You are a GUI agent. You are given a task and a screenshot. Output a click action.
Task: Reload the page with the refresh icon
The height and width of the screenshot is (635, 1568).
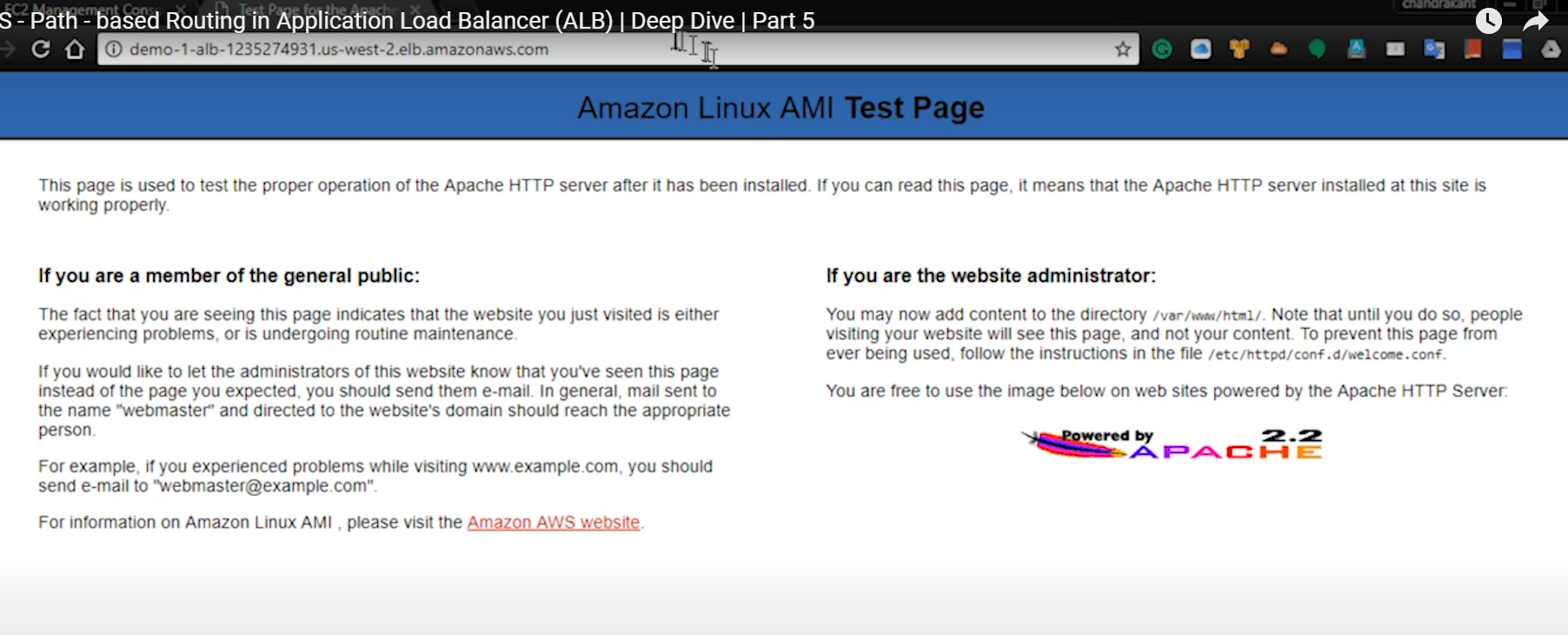click(40, 50)
